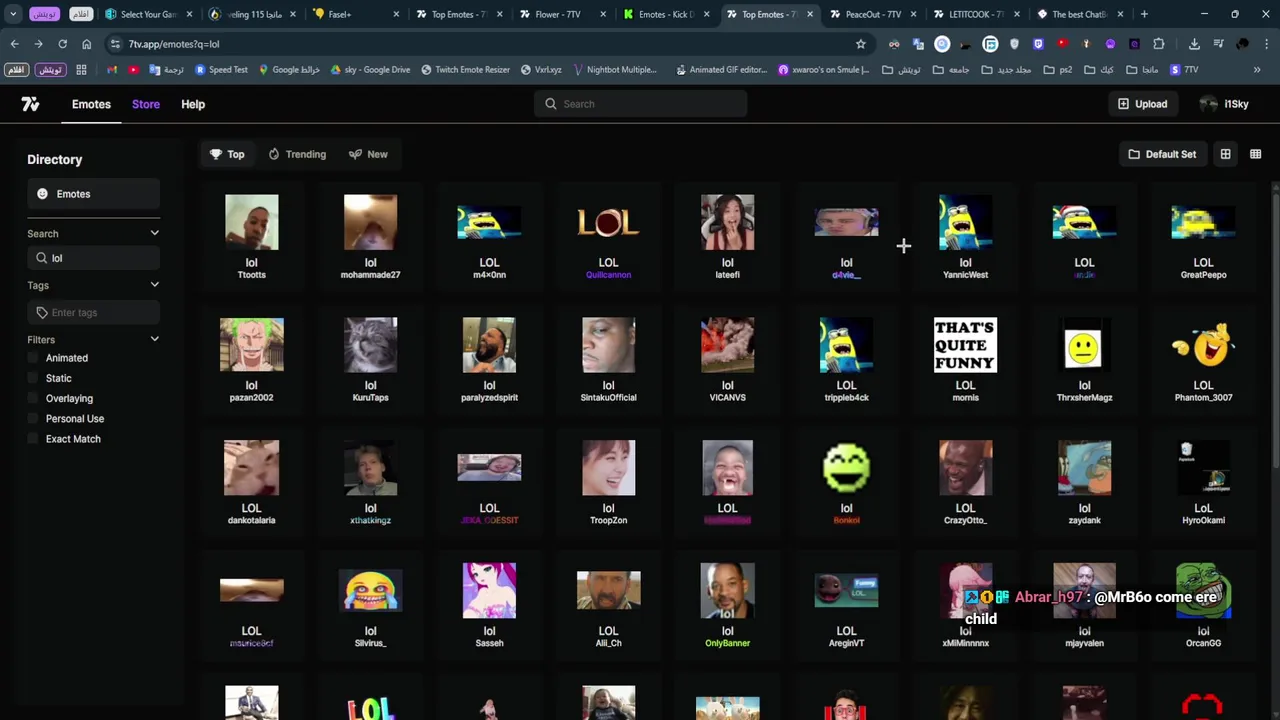
Task: Enable the Personal Use filter checkbox
Action: point(33,419)
